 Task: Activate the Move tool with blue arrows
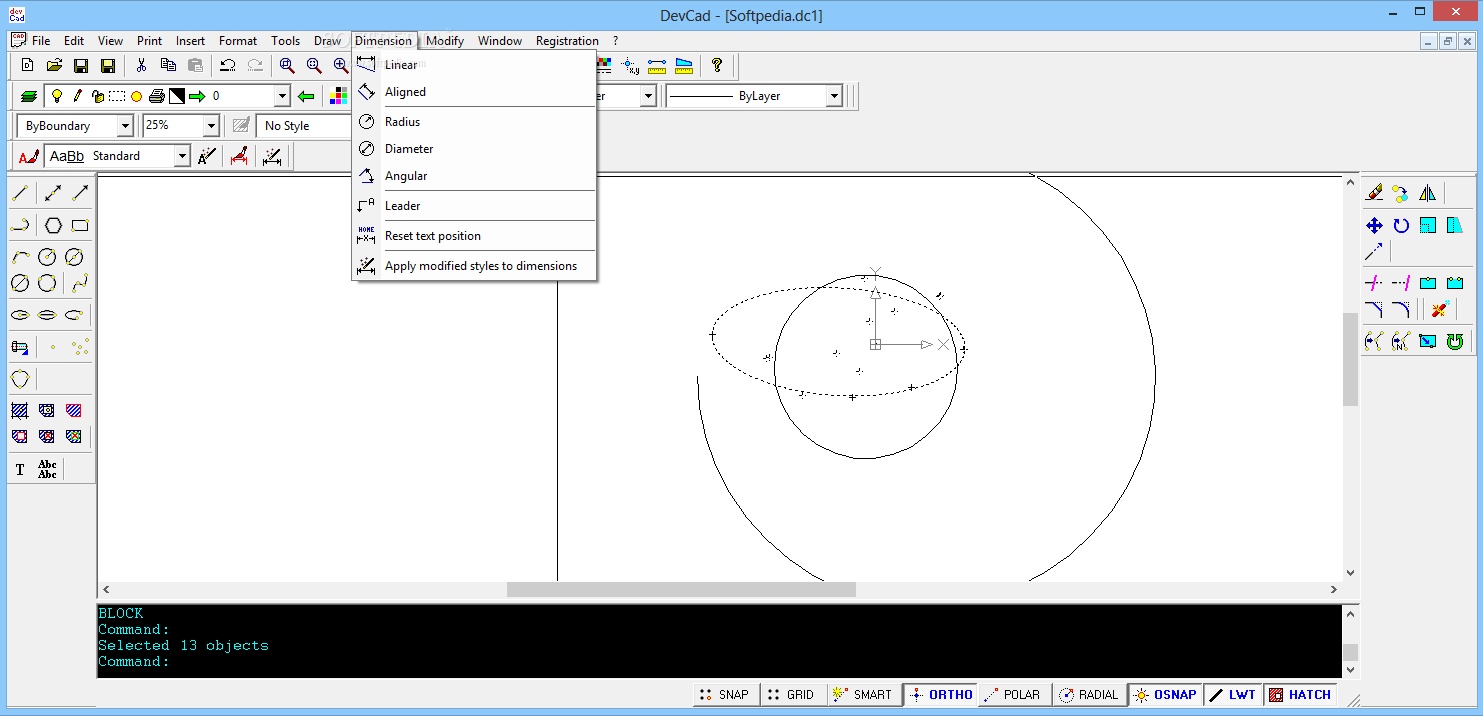coord(1374,226)
